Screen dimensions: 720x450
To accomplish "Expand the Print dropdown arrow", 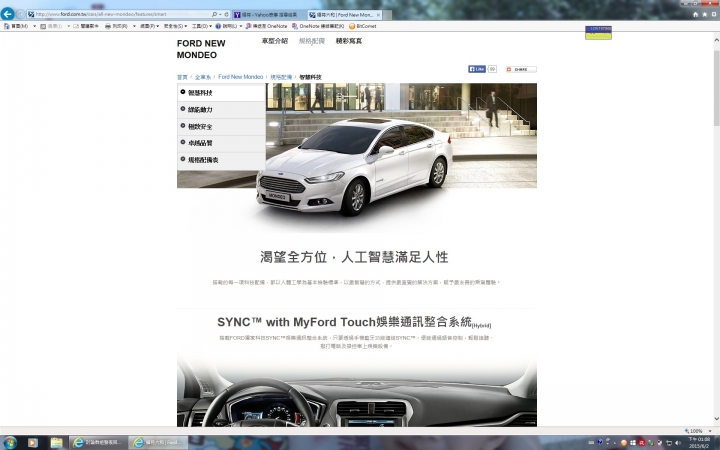I will point(134,26).
